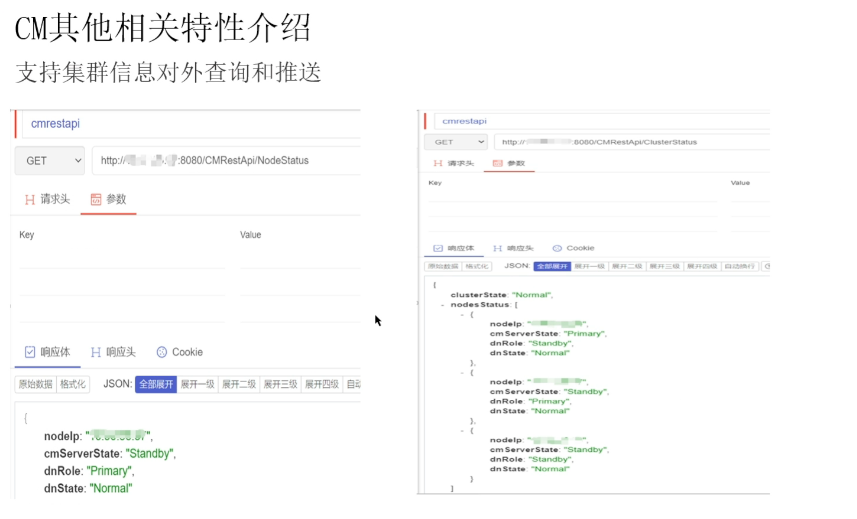The width and height of the screenshot is (857, 519).
Task: Click Cookie icon in ClusterStatus panel
Action: [557, 248]
